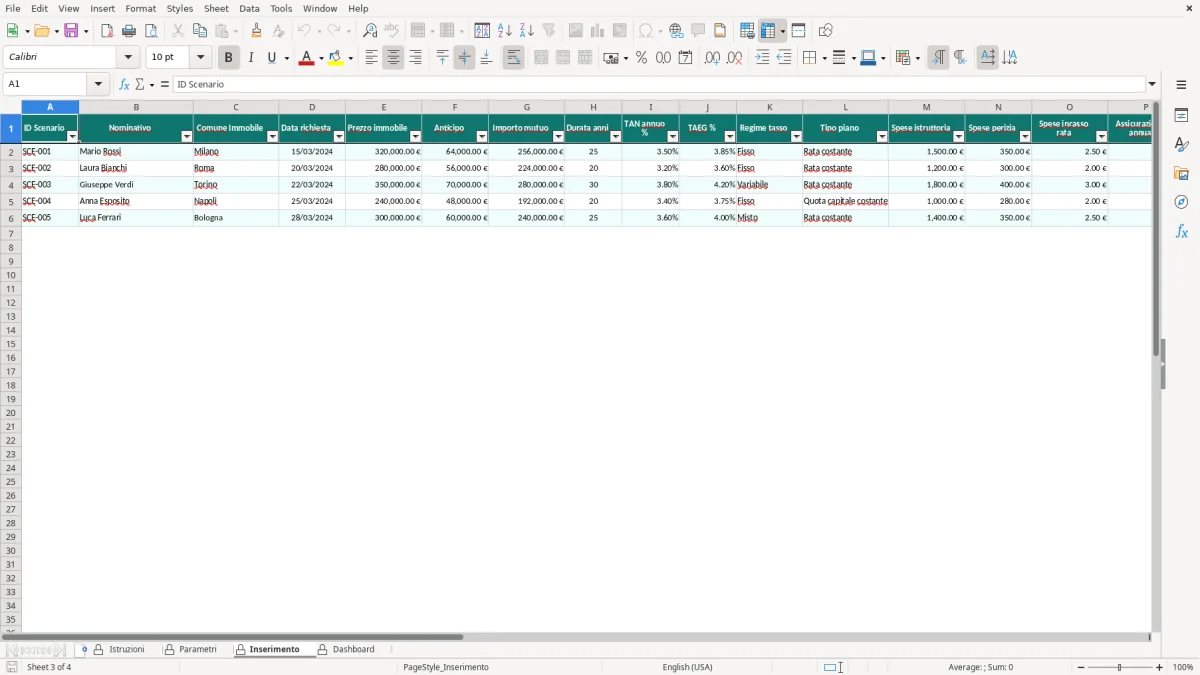Screen dimensions: 1200x675
Task: Open the sidebar Styles panel icon
Action: tap(1181, 144)
